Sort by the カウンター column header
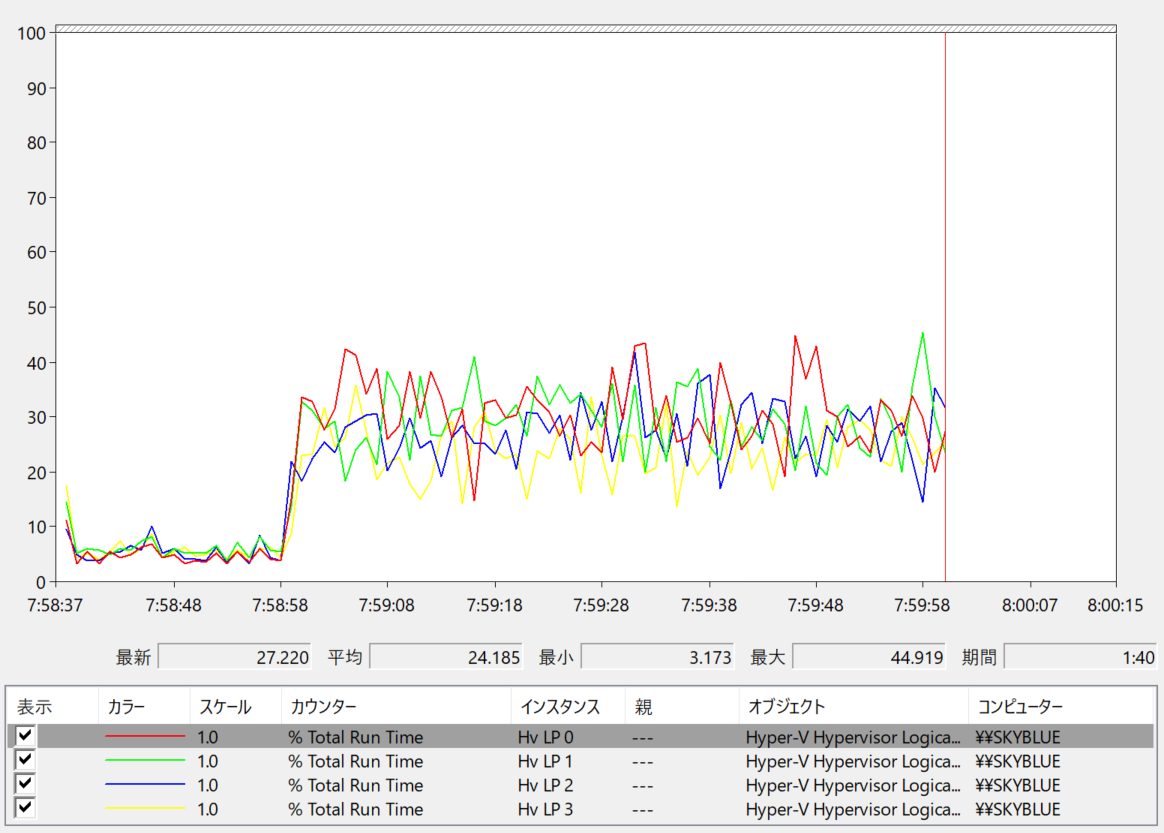 coord(396,707)
